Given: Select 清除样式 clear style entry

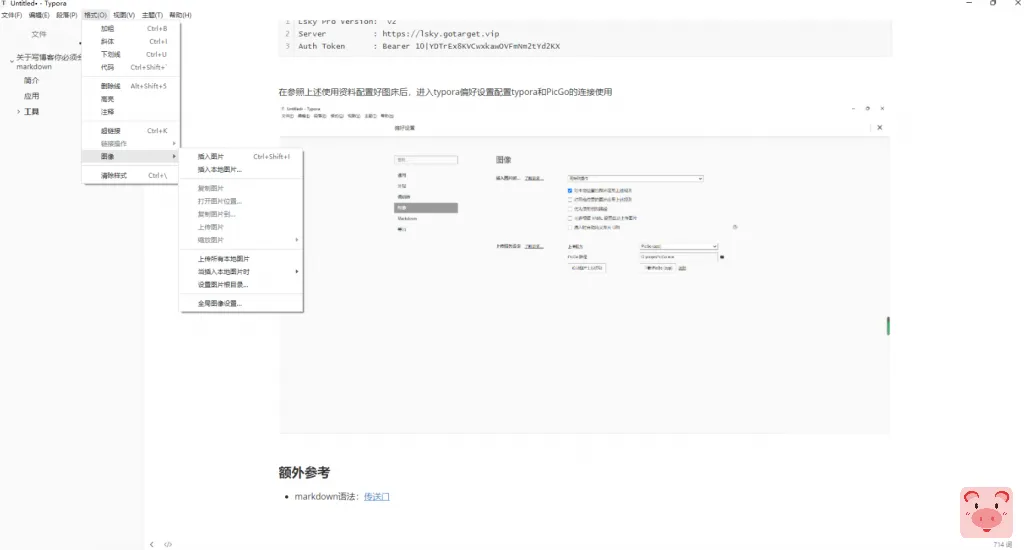Looking at the screenshot, I should pyautogui.click(x=131, y=176).
